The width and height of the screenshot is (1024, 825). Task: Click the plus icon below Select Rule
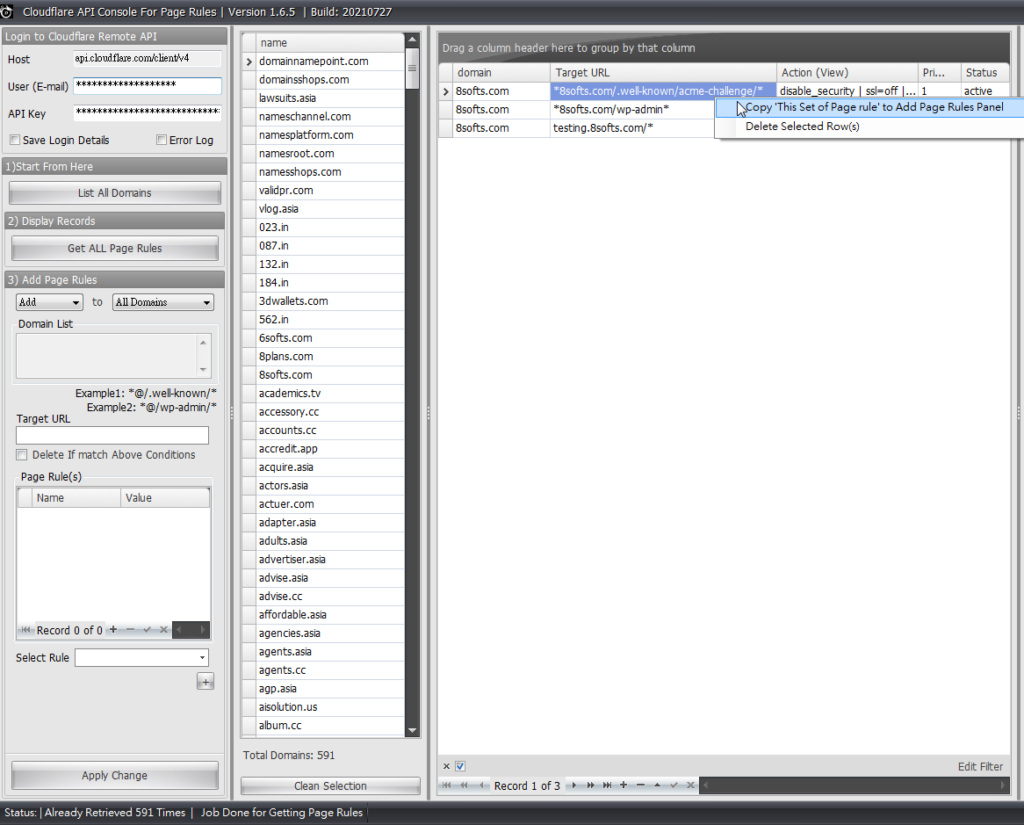point(205,681)
